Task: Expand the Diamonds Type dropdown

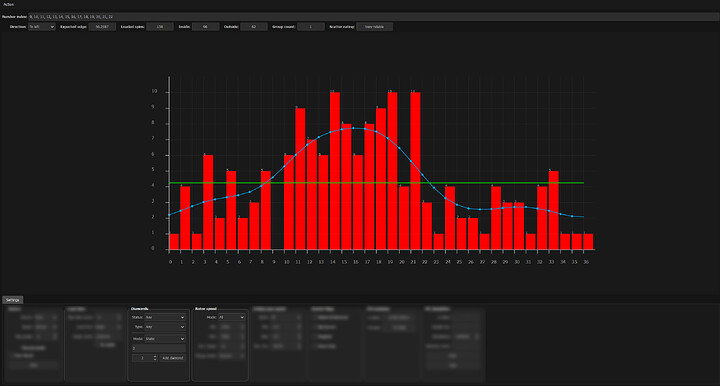Action: pos(165,327)
